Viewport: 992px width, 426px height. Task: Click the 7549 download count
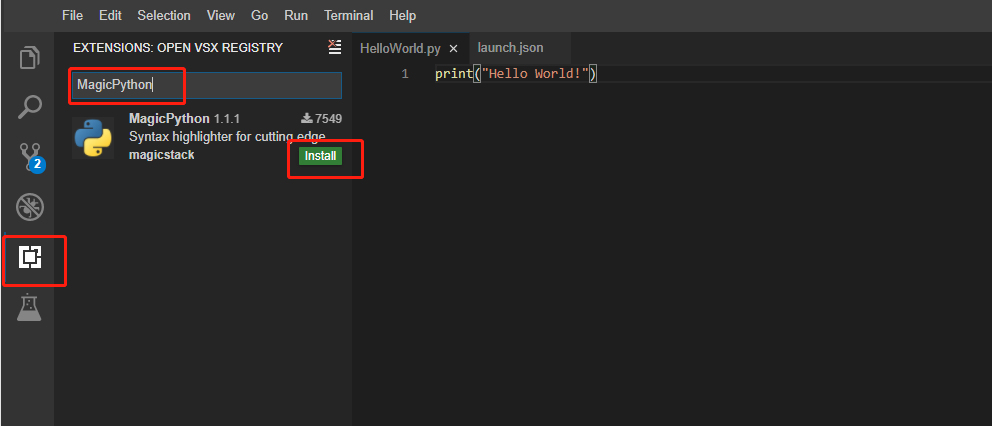(x=321, y=118)
